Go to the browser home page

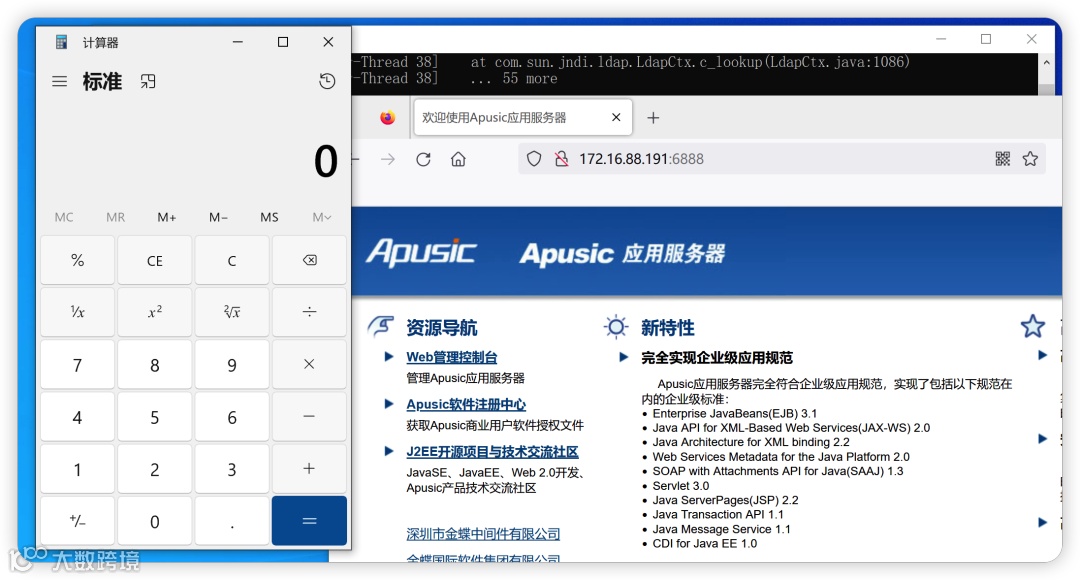pyautogui.click(x=458, y=159)
